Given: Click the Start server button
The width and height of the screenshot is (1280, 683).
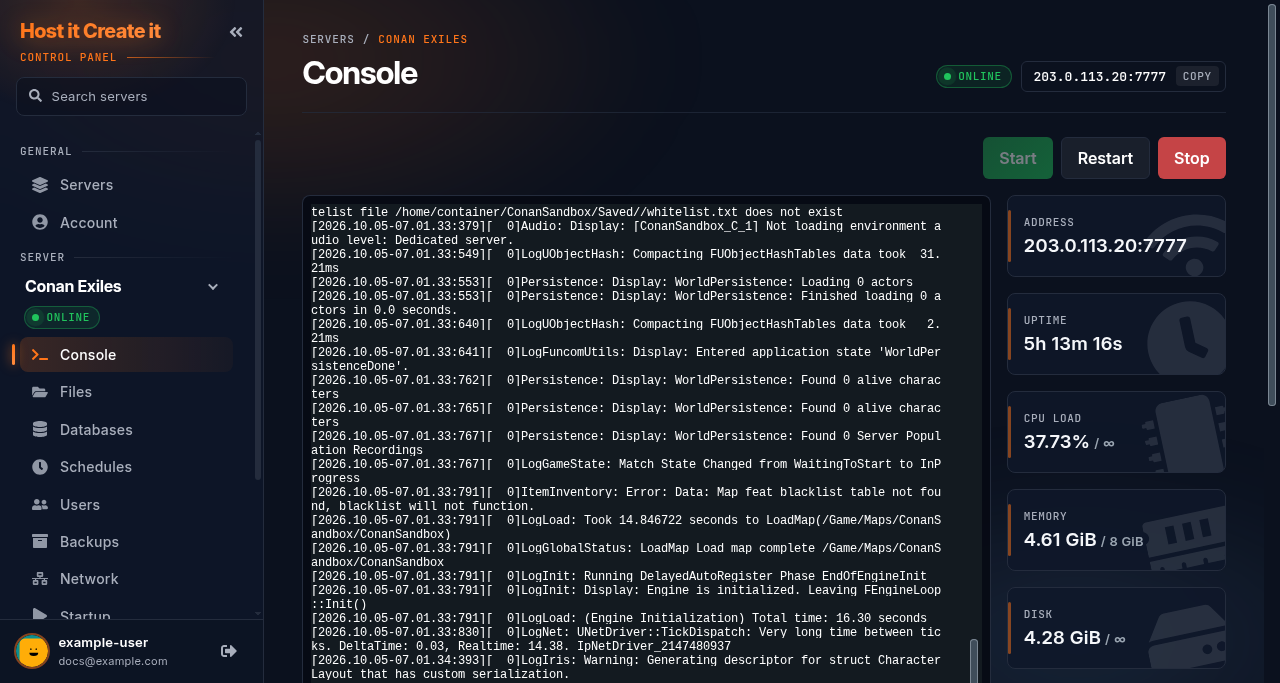Looking at the screenshot, I should pyautogui.click(x=1018, y=158).
